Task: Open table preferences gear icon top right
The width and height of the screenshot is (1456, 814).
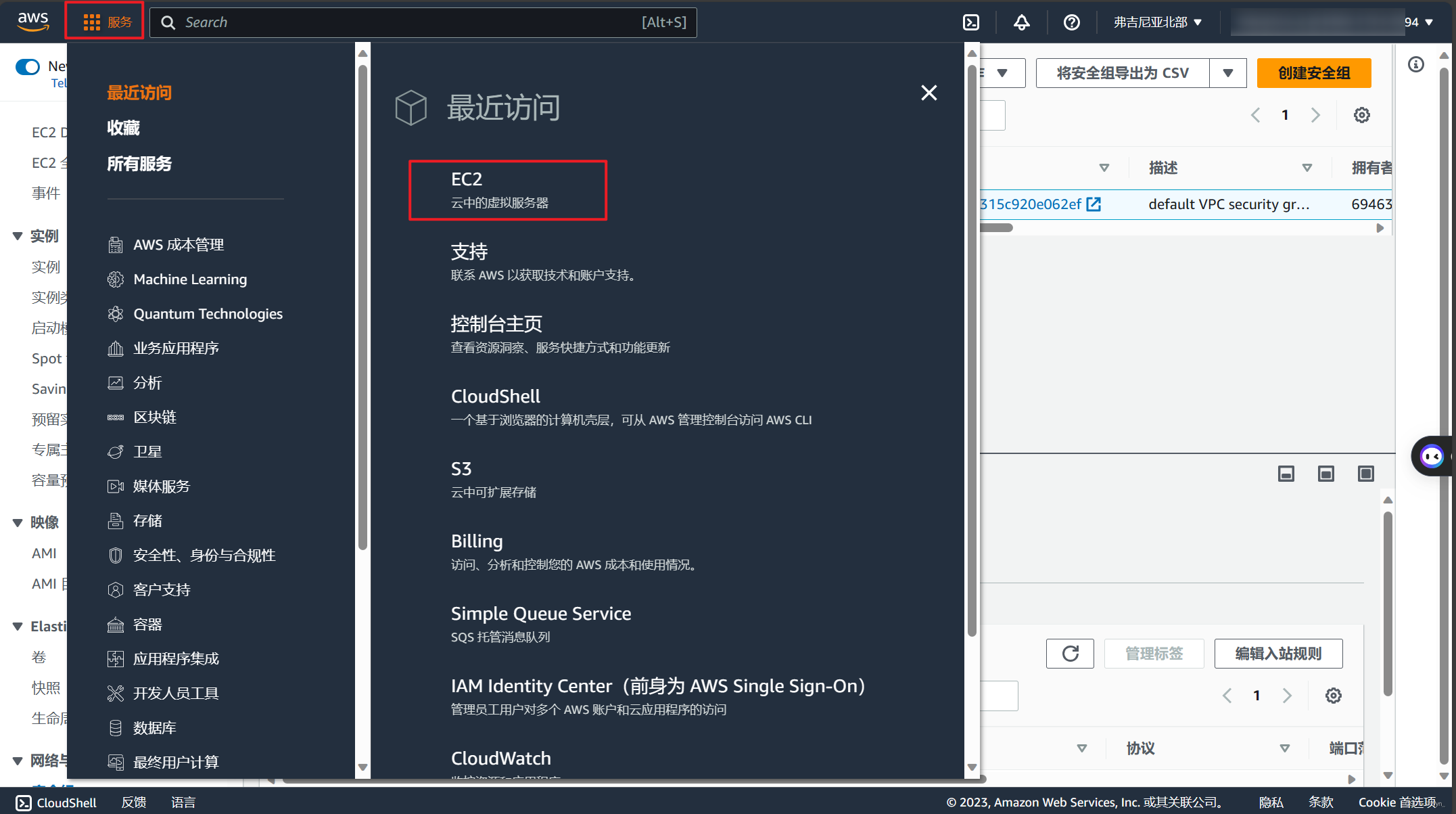Action: (x=1361, y=115)
